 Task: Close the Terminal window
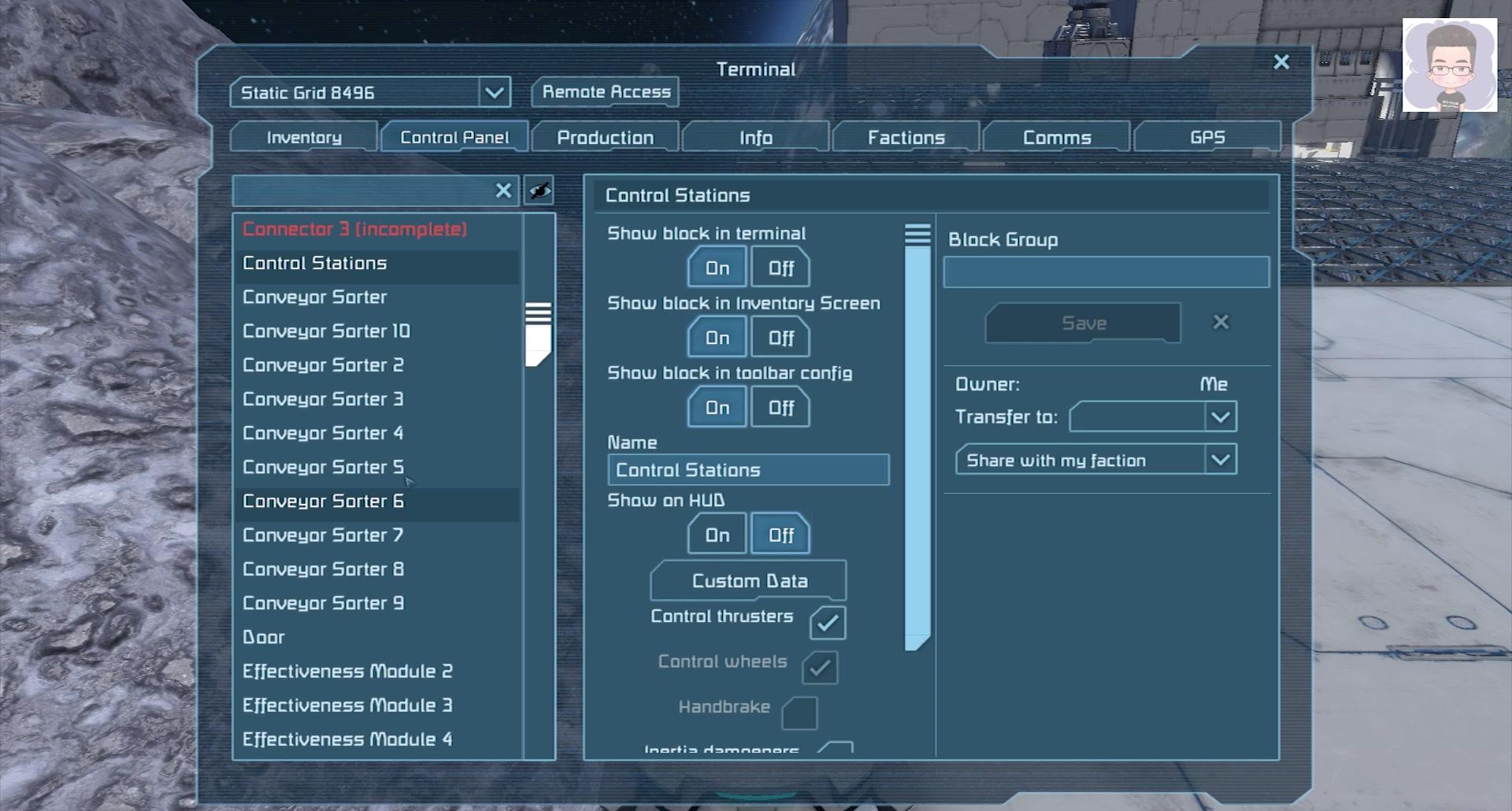pyautogui.click(x=1281, y=62)
